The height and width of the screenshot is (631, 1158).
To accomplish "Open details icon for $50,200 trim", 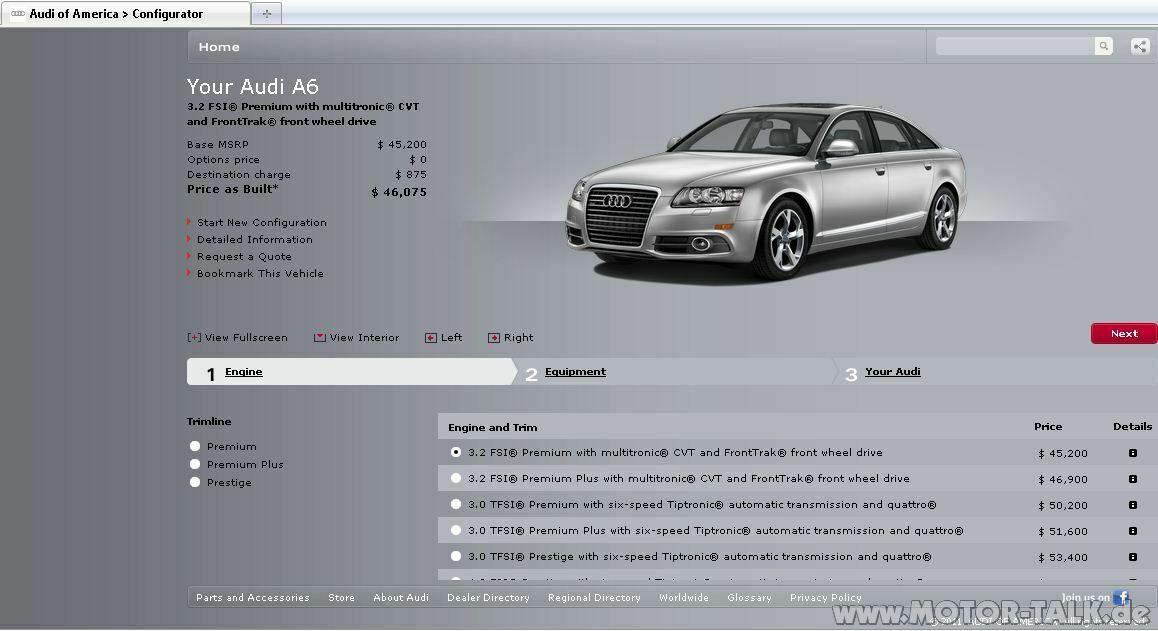I will pos(1132,505).
